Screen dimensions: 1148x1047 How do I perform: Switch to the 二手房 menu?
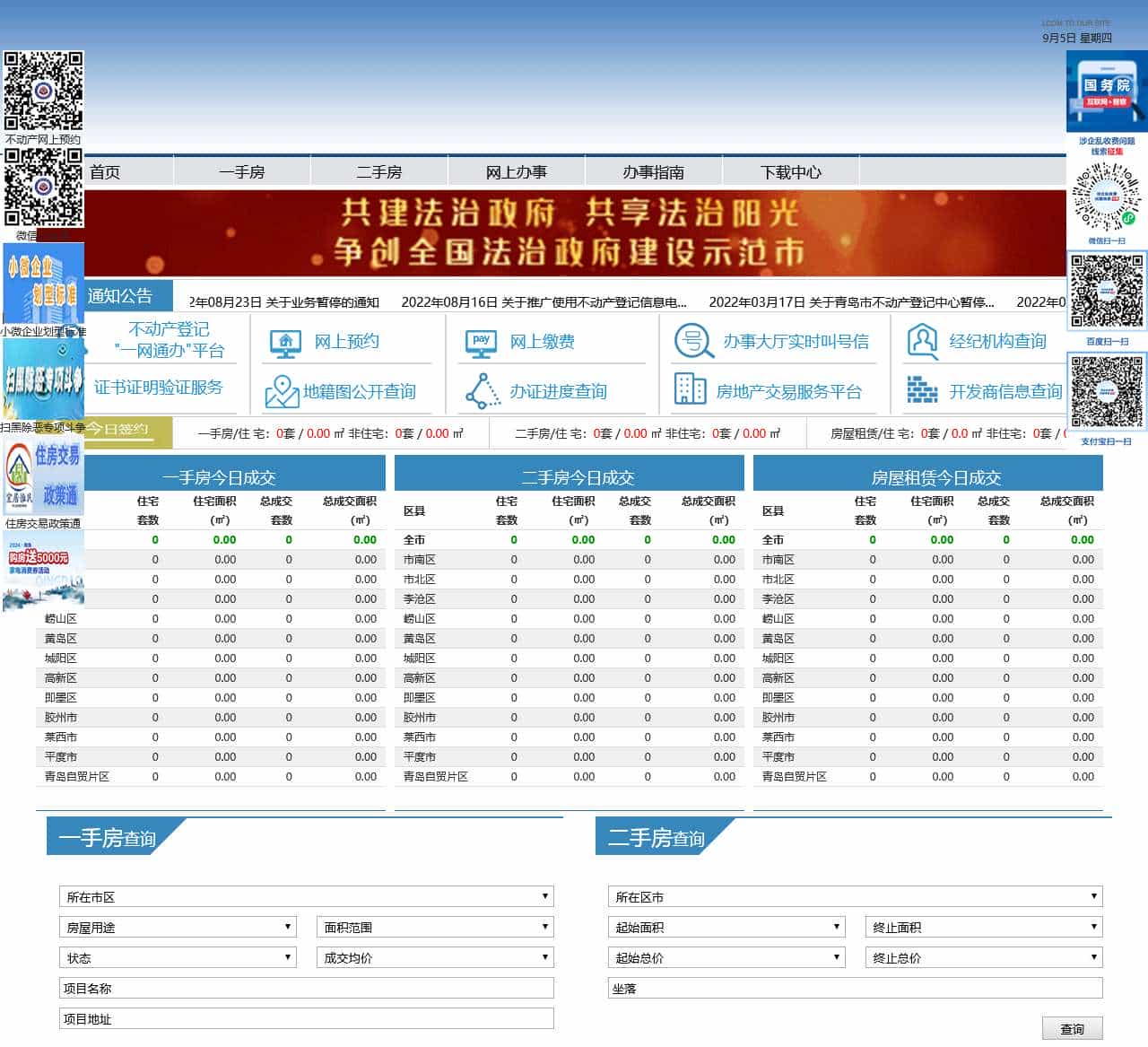(379, 170)
